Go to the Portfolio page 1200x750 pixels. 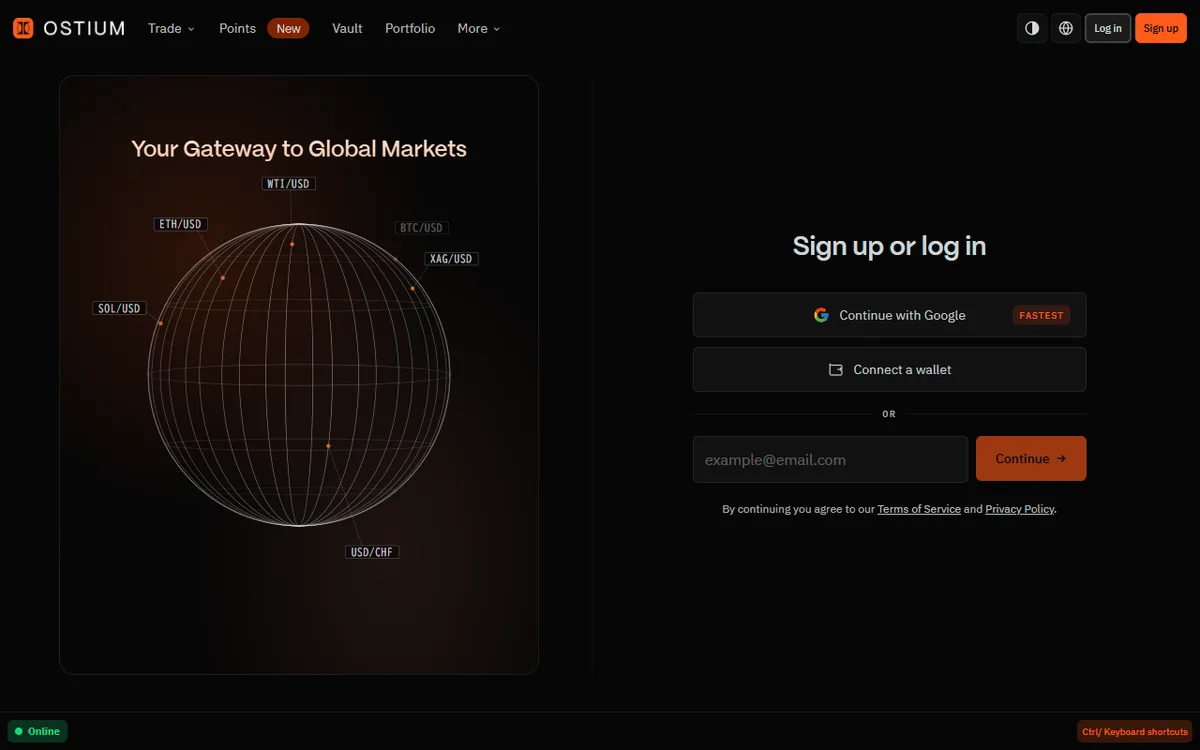410,28
